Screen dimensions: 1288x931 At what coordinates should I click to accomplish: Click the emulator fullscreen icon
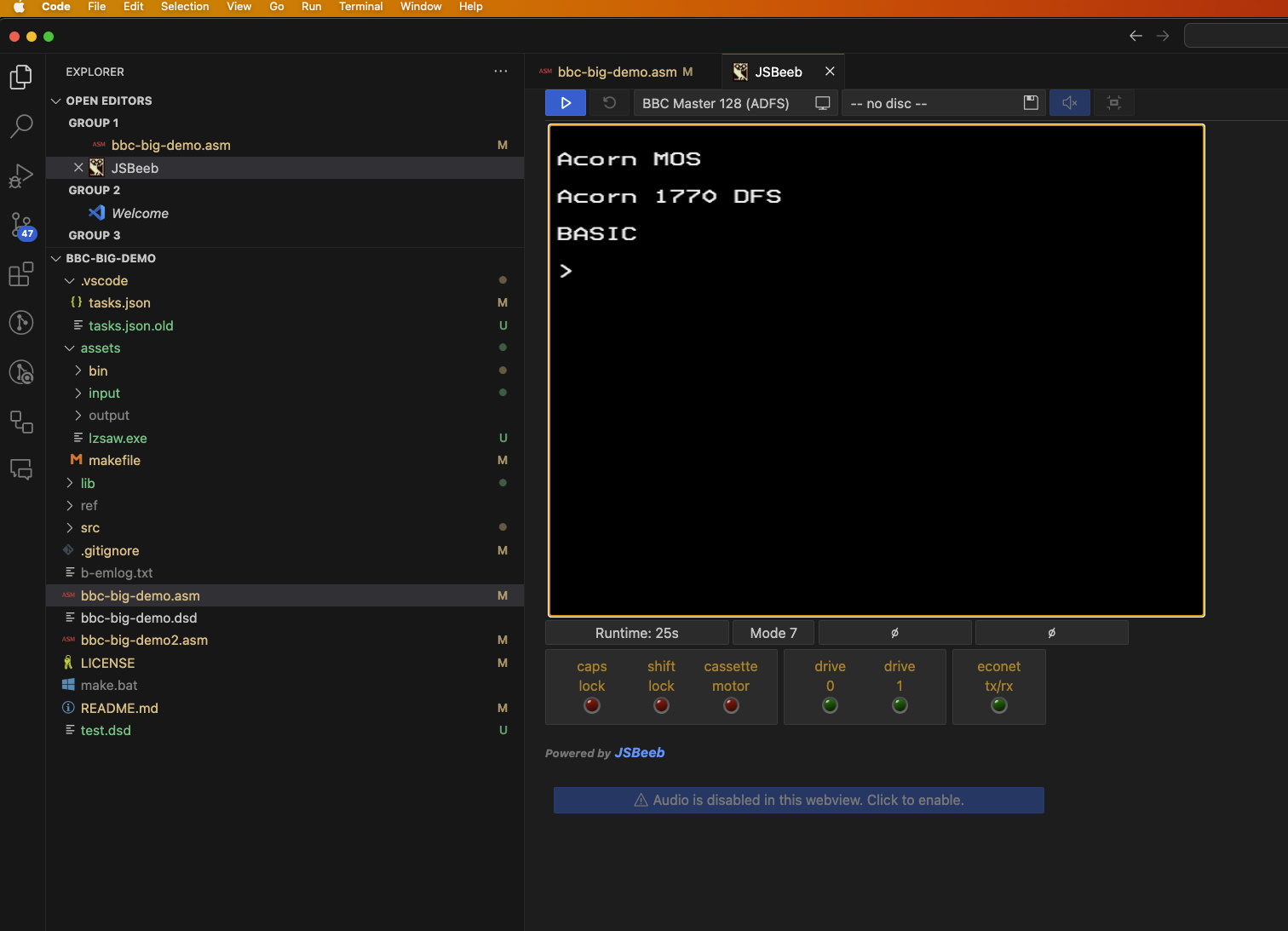pos(1113,103)
